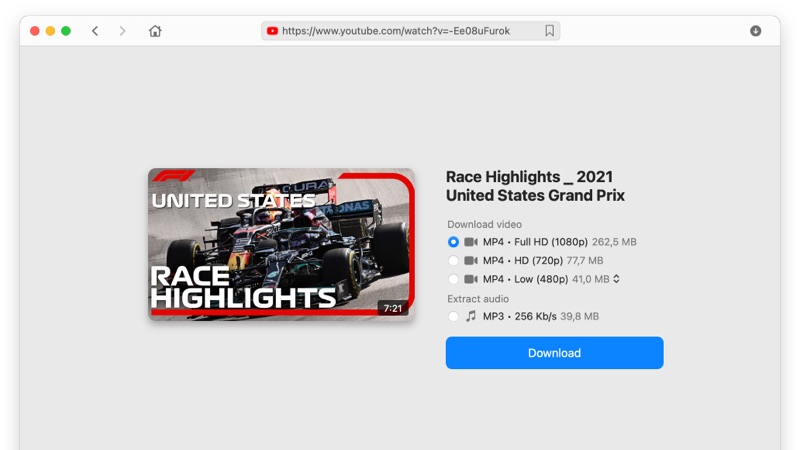Go forward with the right arrow
This screenshot has width=800, height=450.
click(x=122, y=31)
